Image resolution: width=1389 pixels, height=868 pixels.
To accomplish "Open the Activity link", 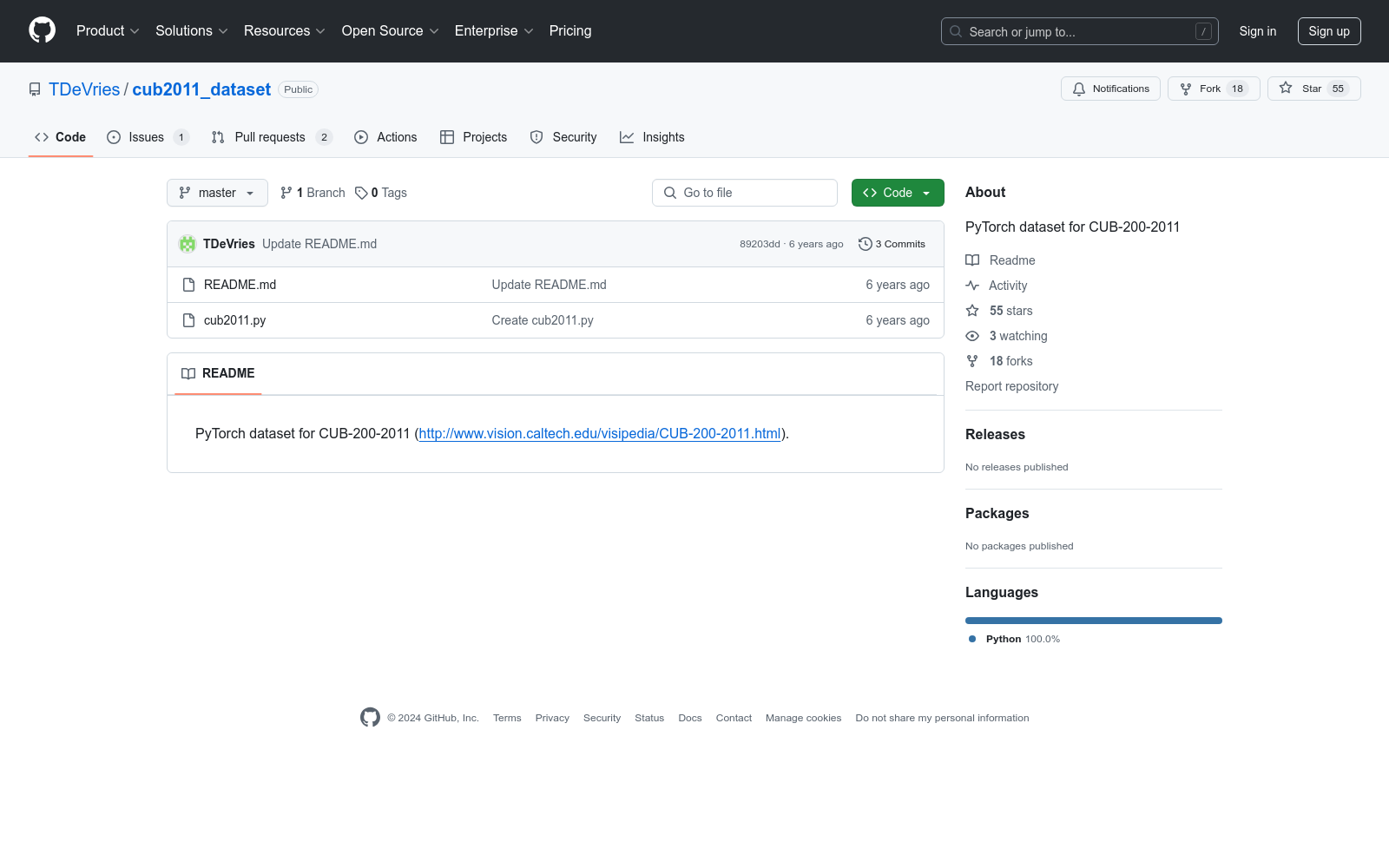I will (x=997, y=286).
